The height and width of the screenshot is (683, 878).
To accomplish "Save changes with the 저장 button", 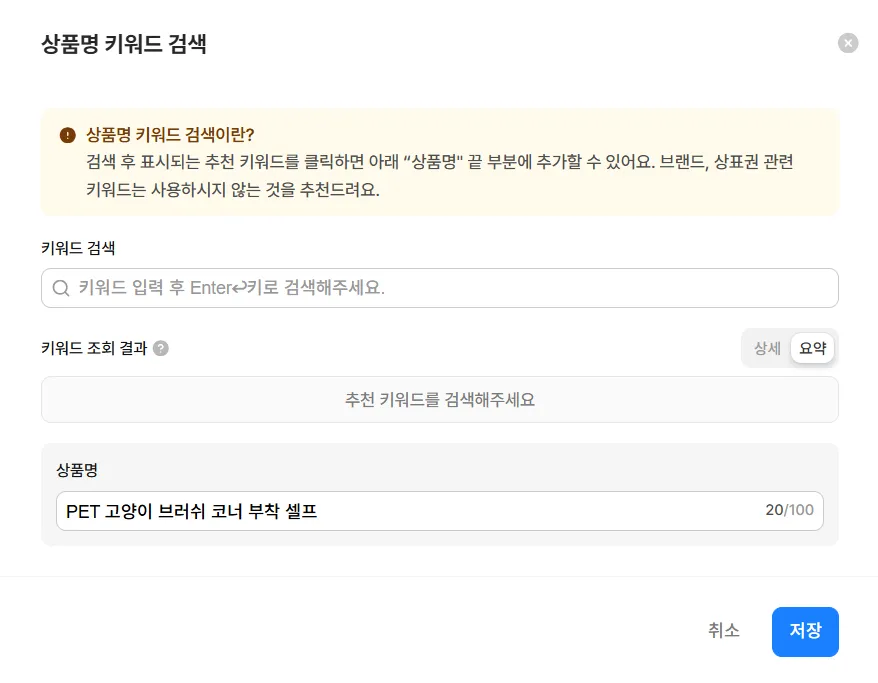I will click(x=805, y=631).
